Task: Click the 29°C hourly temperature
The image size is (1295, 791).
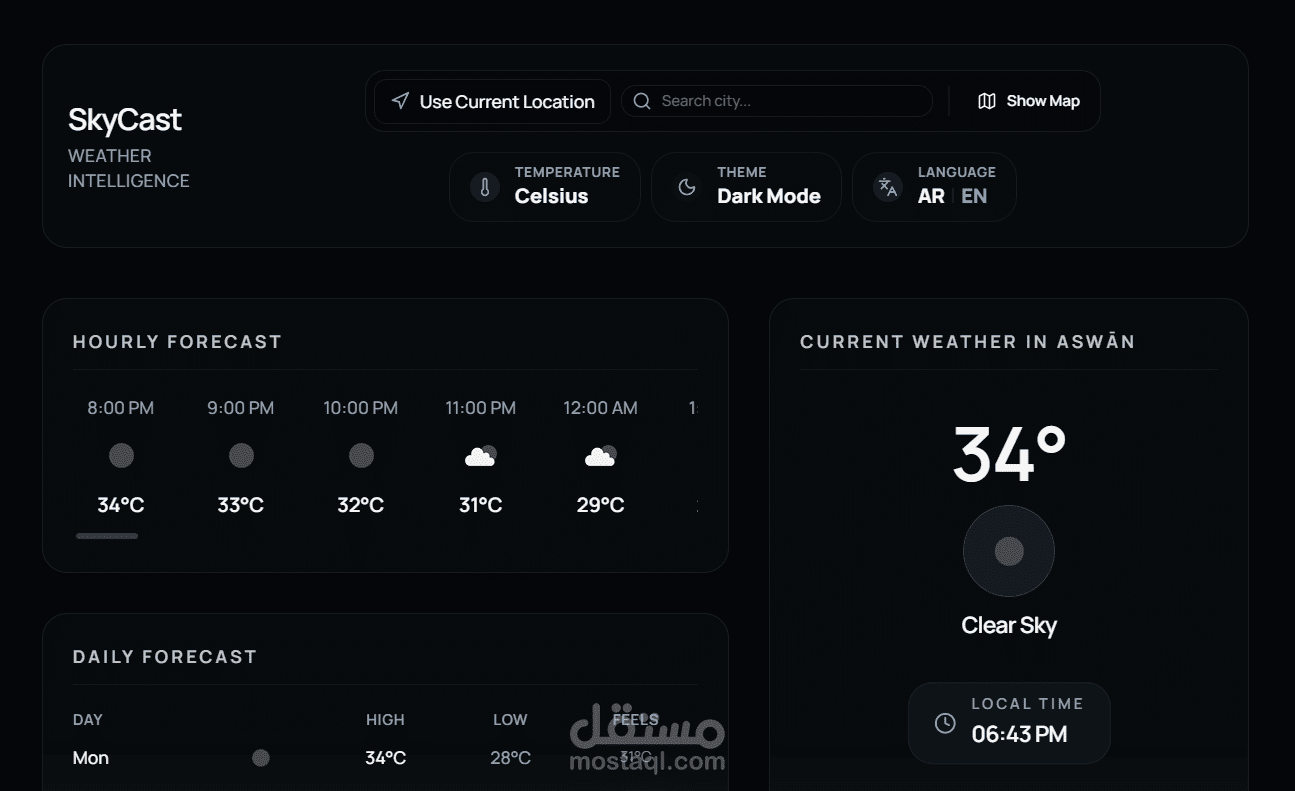Action: click(x=601, y=505)
